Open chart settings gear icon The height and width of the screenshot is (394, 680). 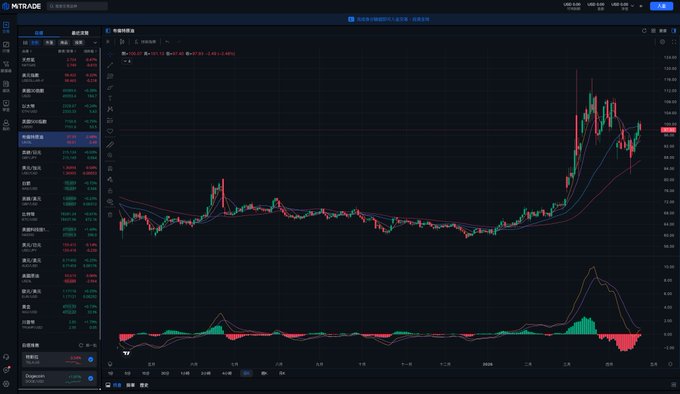pyautogui.click(x=662, y=42)
